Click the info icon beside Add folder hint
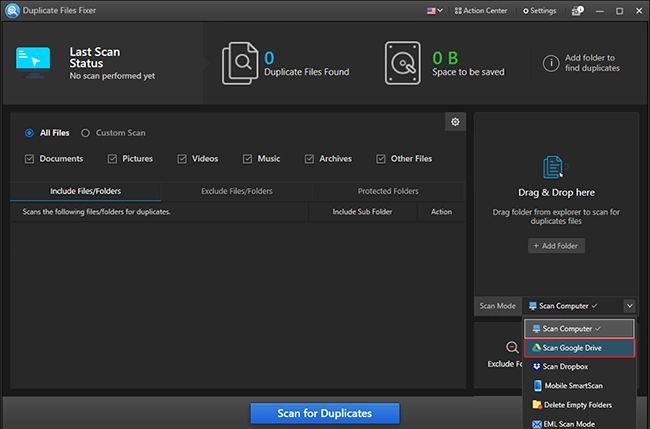Image resolution: width=650 pixels, height=429 pixels. [x=551, y=63]
